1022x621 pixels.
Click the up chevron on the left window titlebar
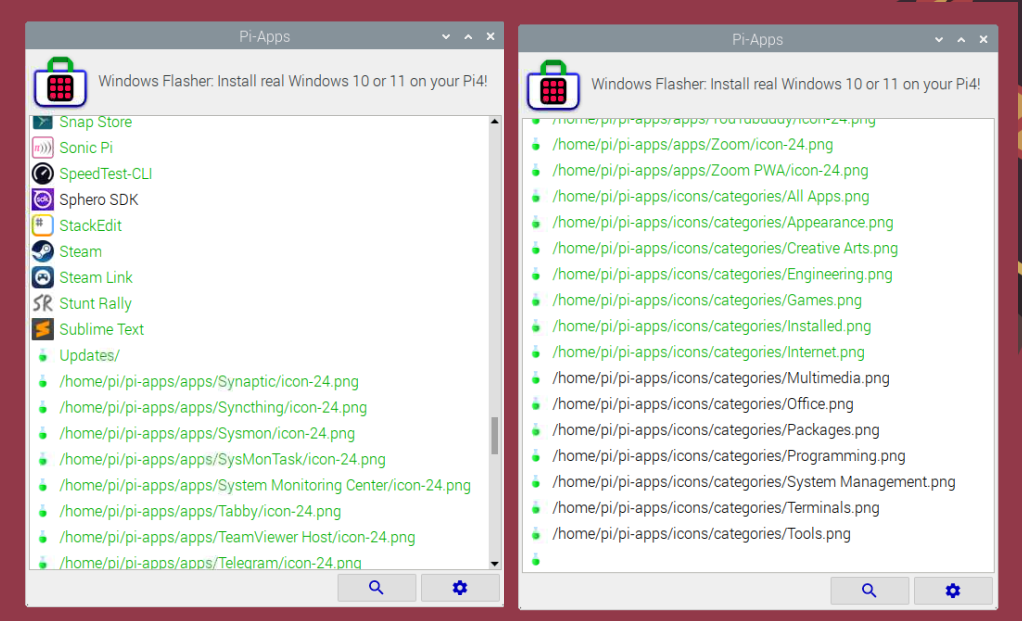[x=467, y=36]
